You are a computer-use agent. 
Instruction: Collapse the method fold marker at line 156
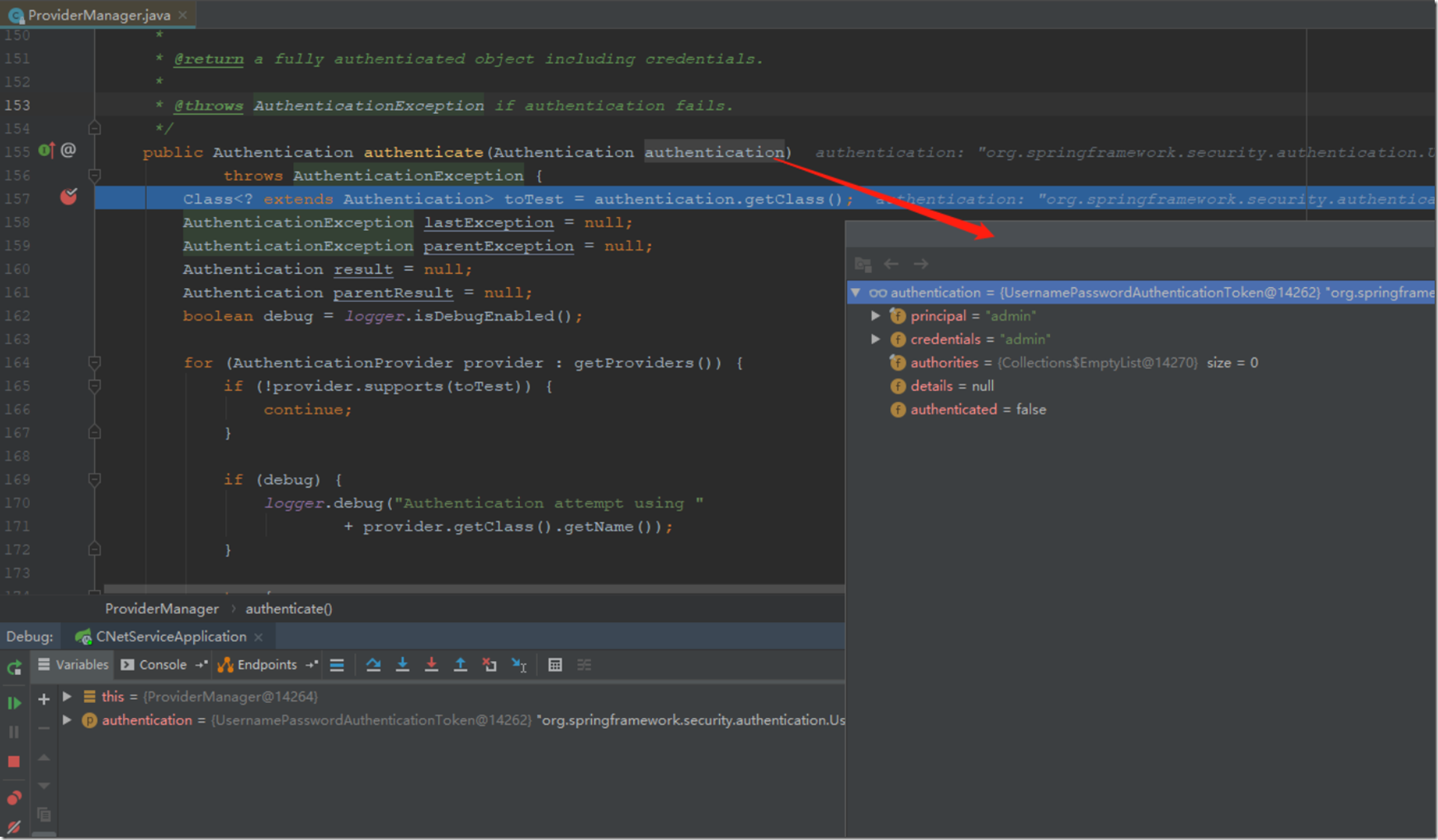click(x=95, y=175)
